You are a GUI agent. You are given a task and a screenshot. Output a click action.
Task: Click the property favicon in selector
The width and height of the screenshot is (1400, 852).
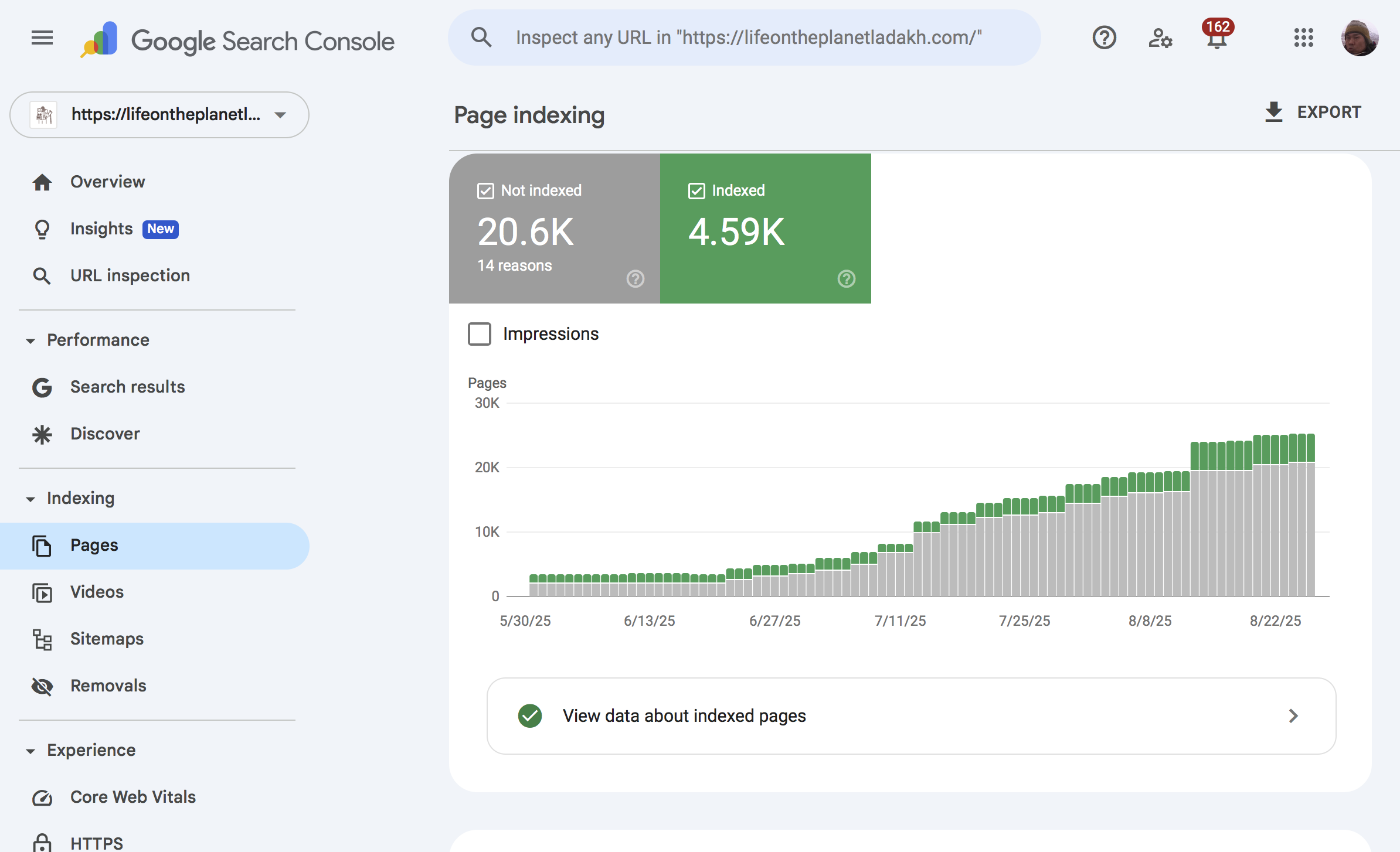tap(44, 114)
